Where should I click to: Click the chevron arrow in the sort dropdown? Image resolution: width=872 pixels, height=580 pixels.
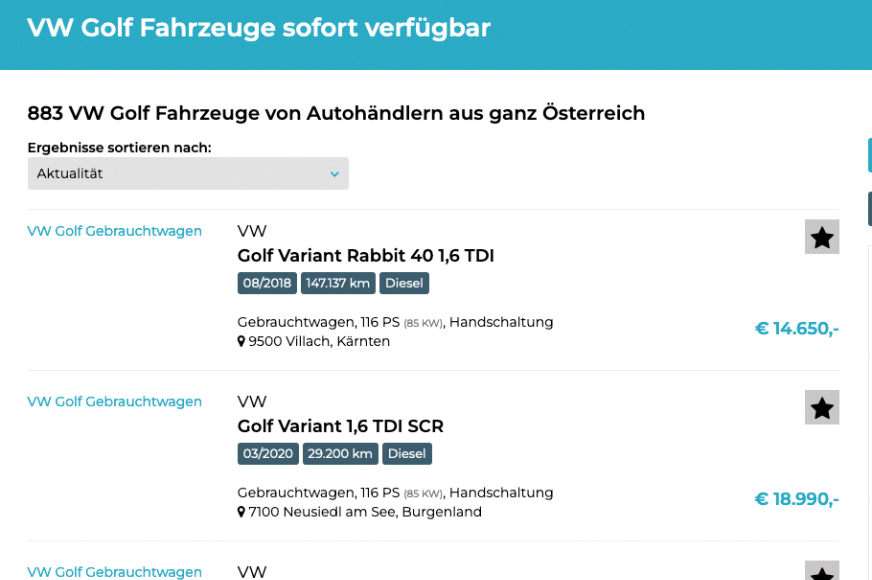334,174
